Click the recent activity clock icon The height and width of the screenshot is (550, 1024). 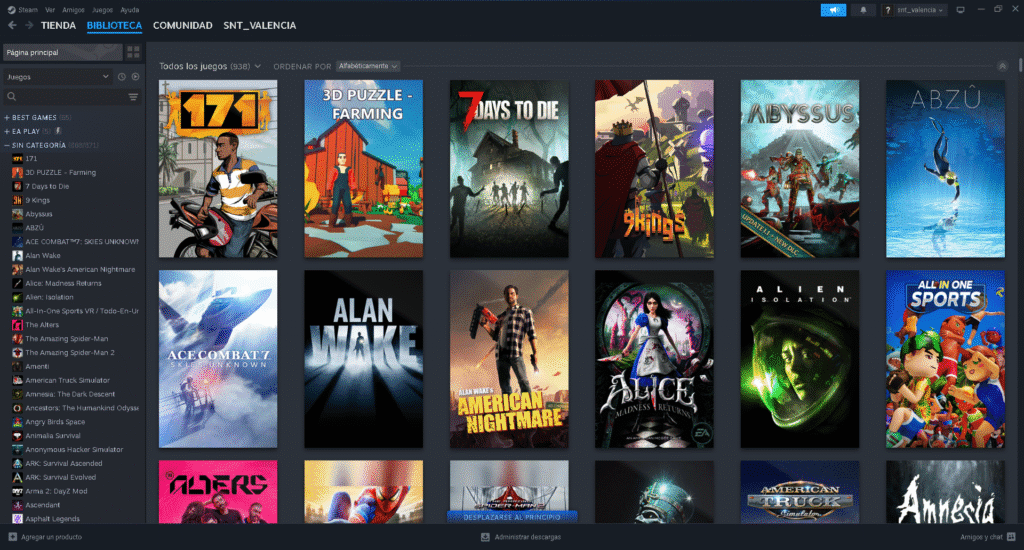pos(121,76)
